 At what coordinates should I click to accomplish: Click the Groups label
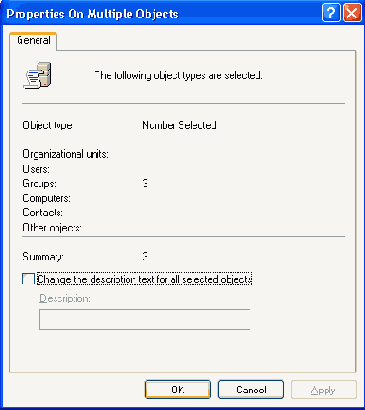tap(39, 183)
